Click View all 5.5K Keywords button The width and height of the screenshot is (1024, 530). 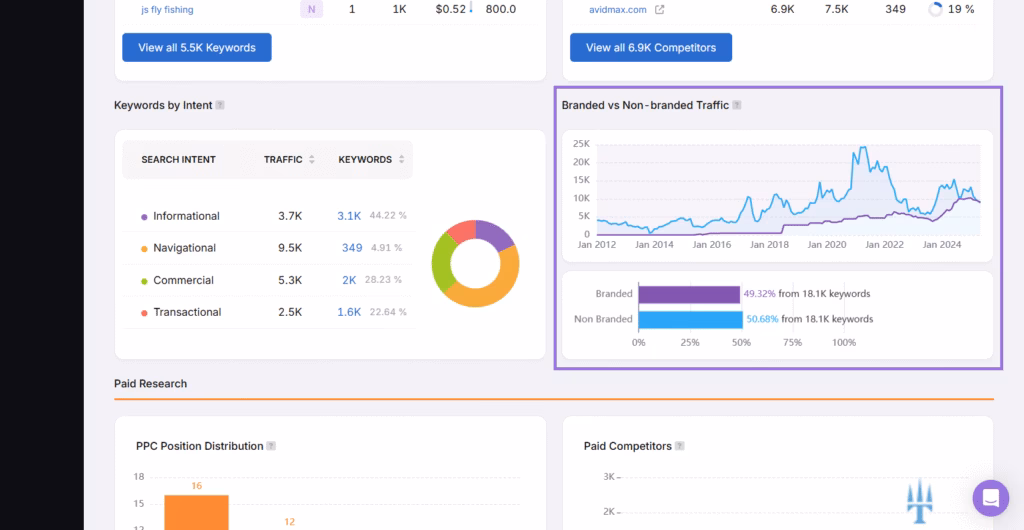[197, 48]
